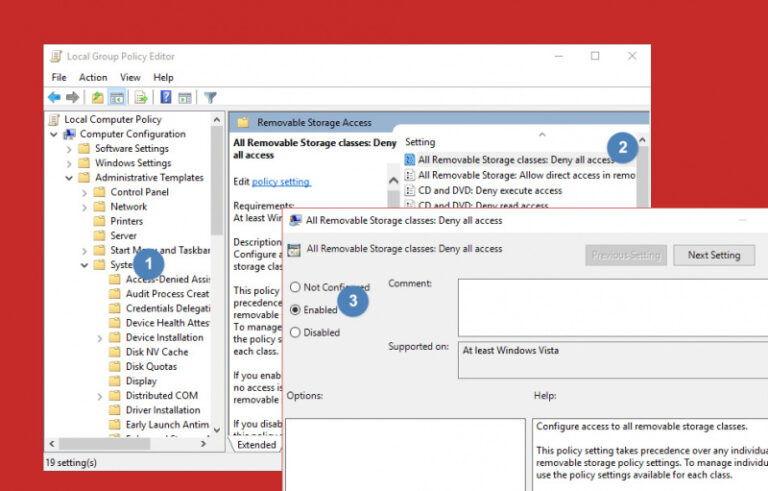768x491 pixels.
Task: Click the Up One Level folder icon
Action: pos(97,97)
